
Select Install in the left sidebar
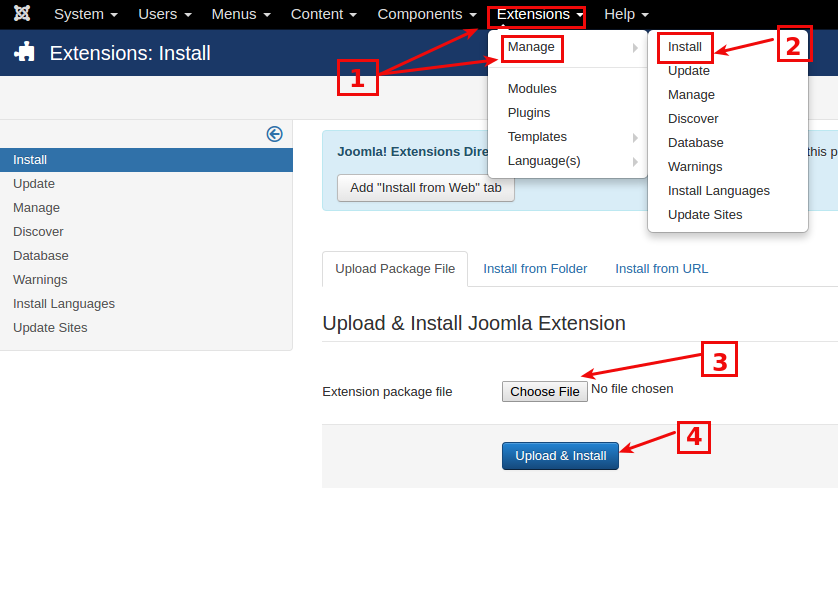tap(146, 160)
